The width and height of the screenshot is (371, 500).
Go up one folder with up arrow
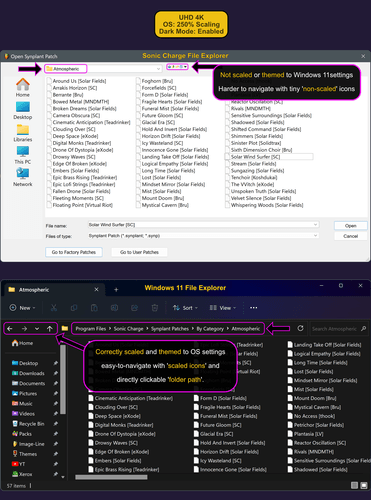(50, 329)
